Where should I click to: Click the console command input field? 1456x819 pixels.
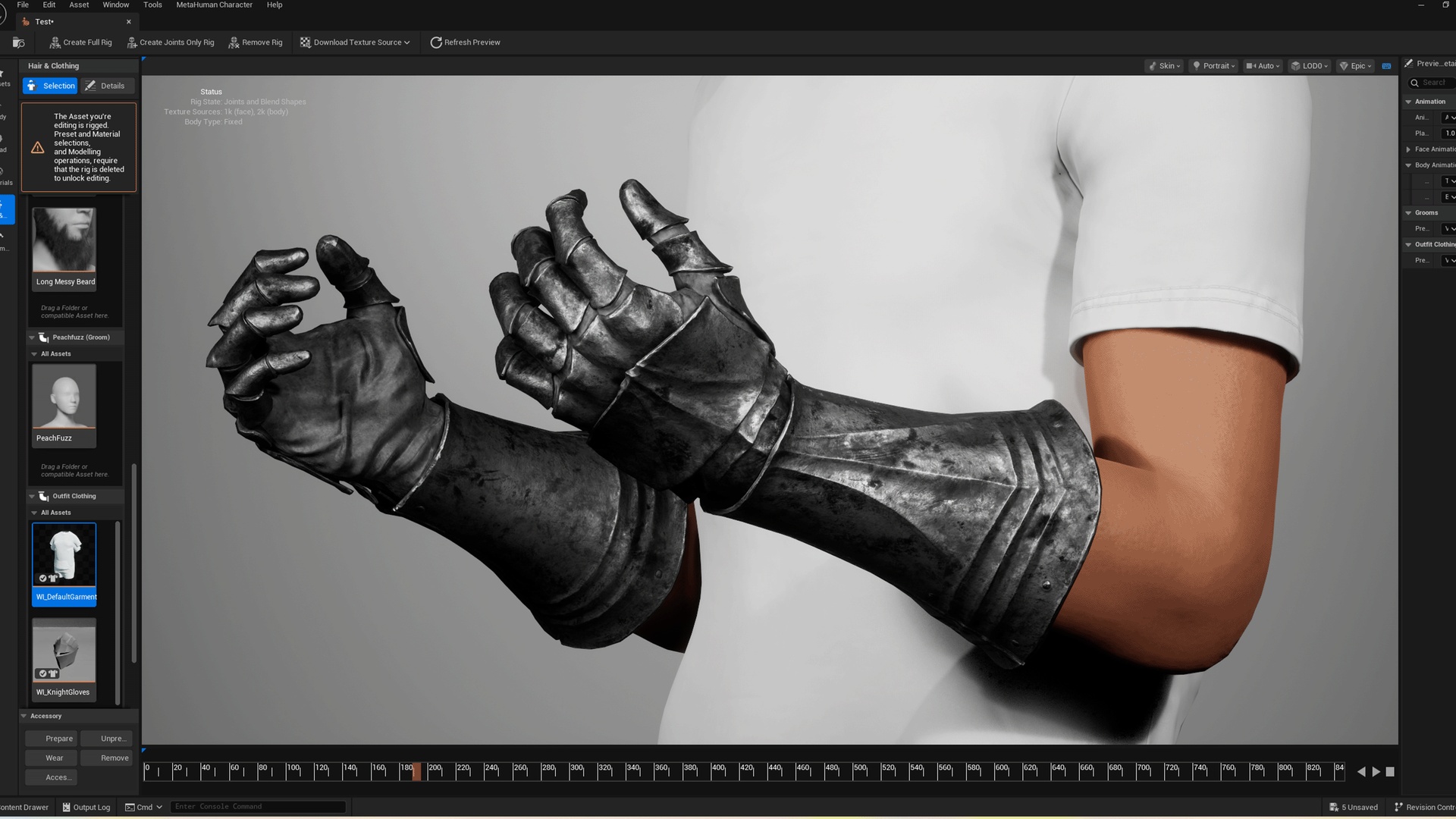point(258,807)
